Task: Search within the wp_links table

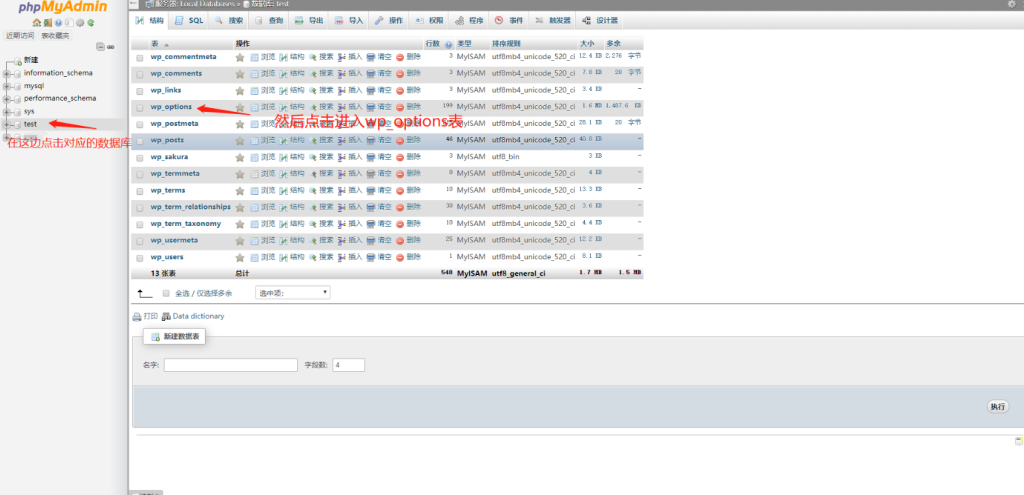Action: point(321,90)
